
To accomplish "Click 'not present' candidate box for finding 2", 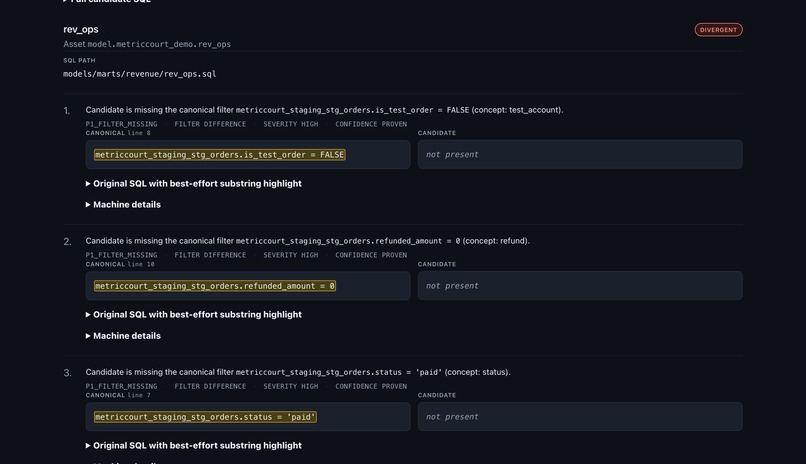I will (x=580, y=285).
